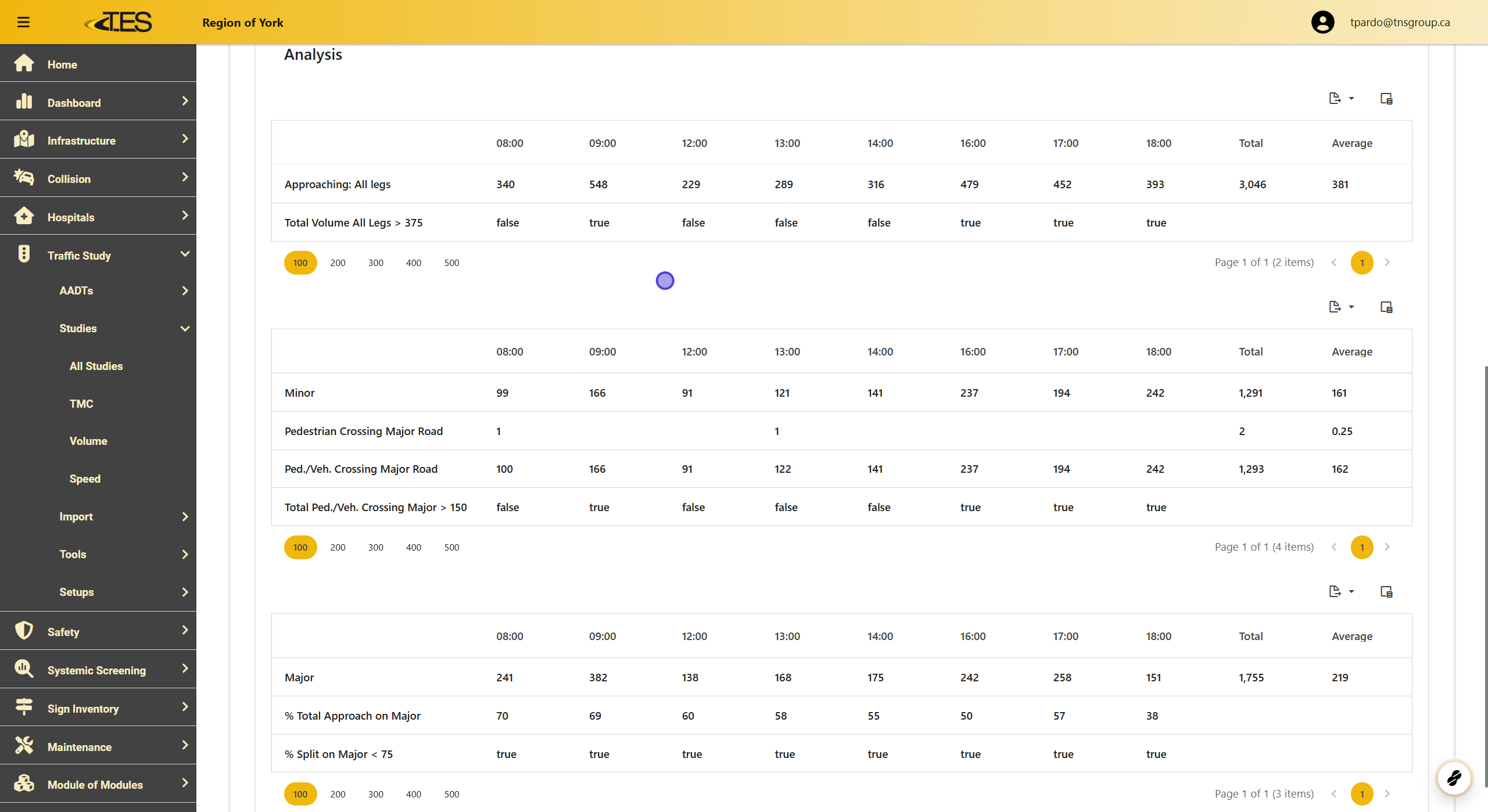
Task: Click the TES logo
Action: point(119,22)
